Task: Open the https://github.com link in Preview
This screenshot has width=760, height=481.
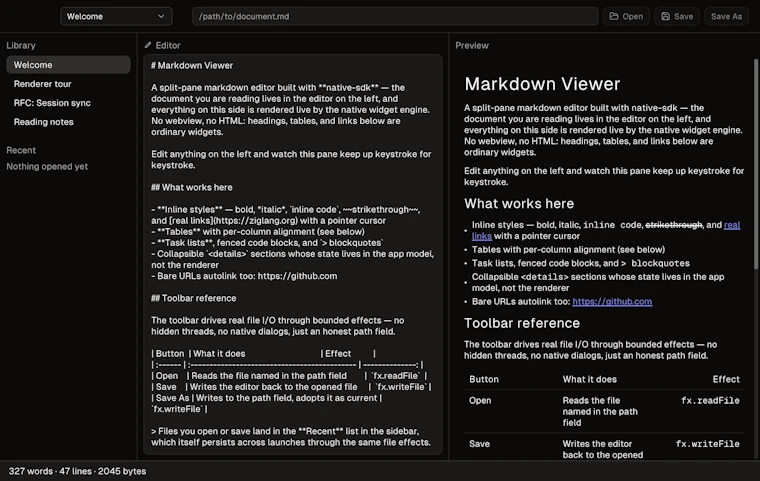Action: tap(612, 302)
